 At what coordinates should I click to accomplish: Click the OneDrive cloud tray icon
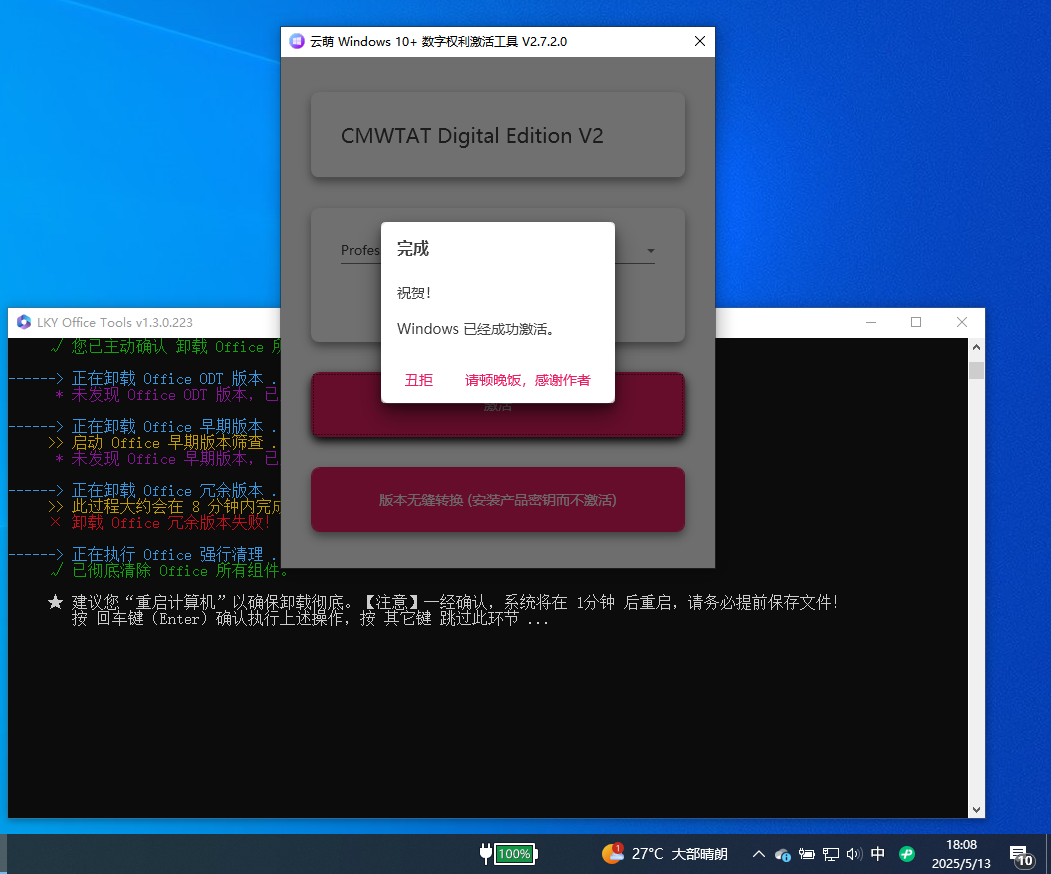pyautogui.click(x=782, y=855)
